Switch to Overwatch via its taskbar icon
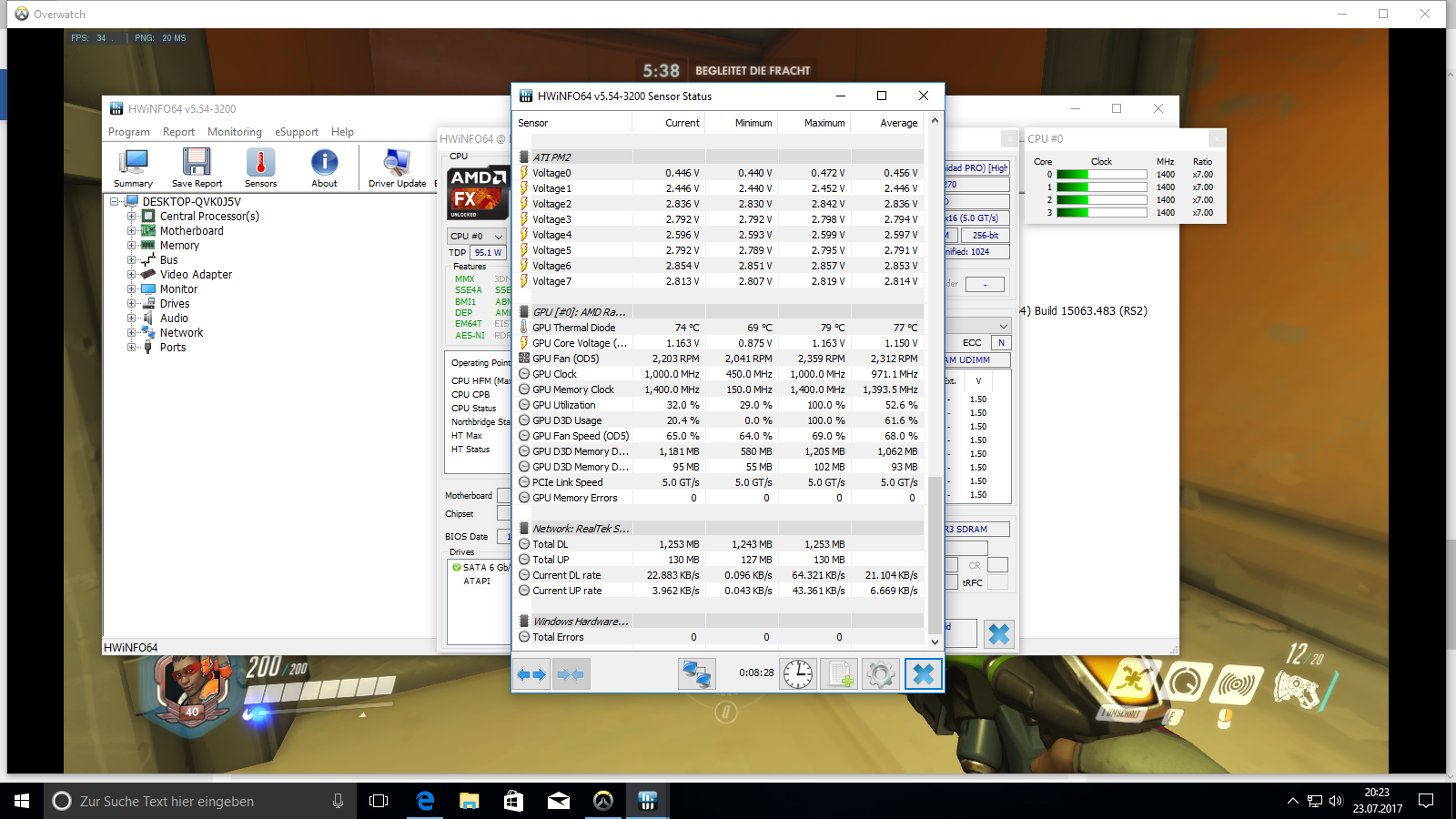Screen dimensions: 1456x819 (x=603, y=801)
